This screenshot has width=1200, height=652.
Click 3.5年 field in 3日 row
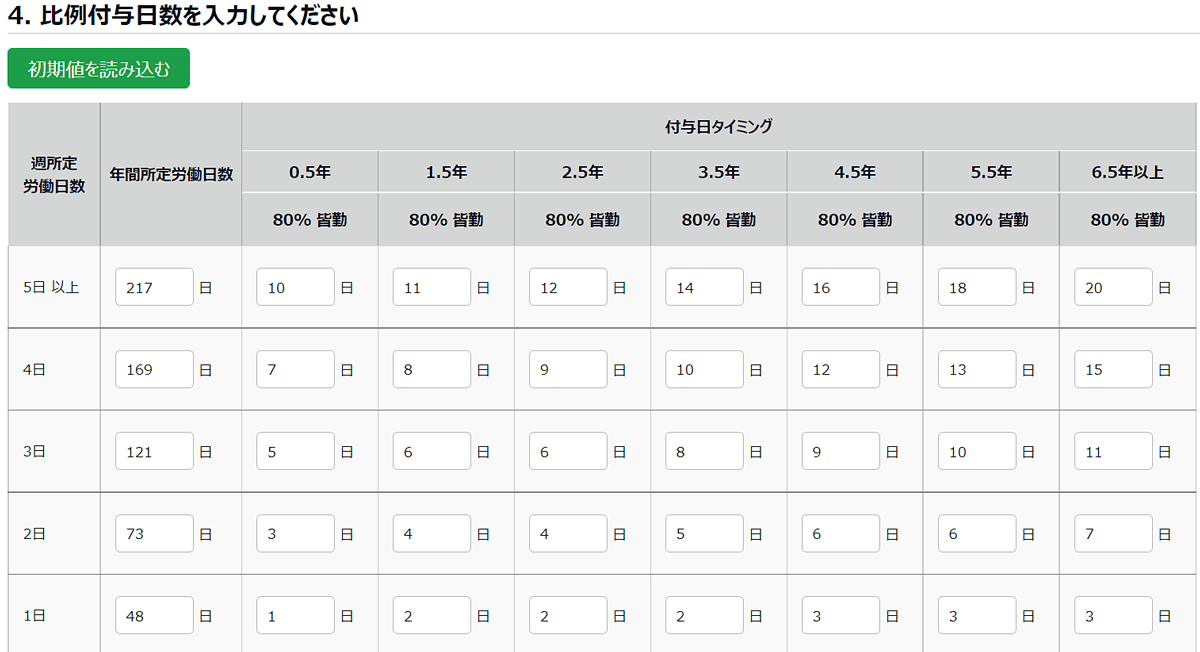coord(704,451)
